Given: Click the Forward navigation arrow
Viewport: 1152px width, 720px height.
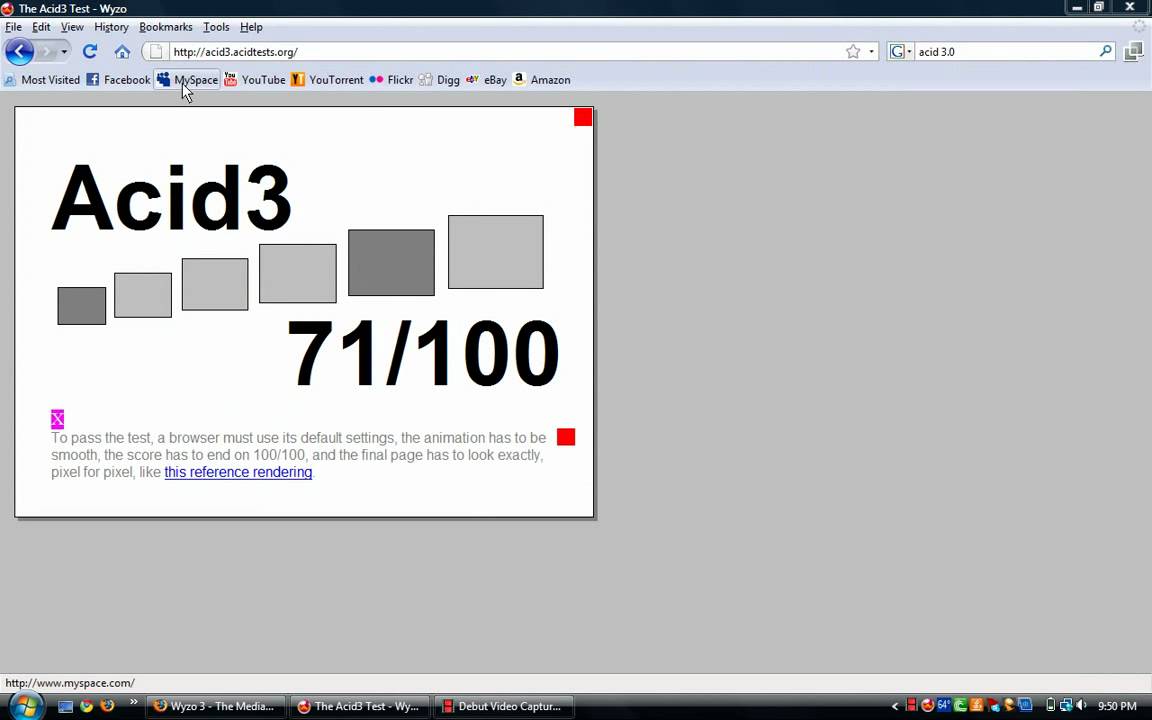Looking at the screenshot, I should point(46,51).
